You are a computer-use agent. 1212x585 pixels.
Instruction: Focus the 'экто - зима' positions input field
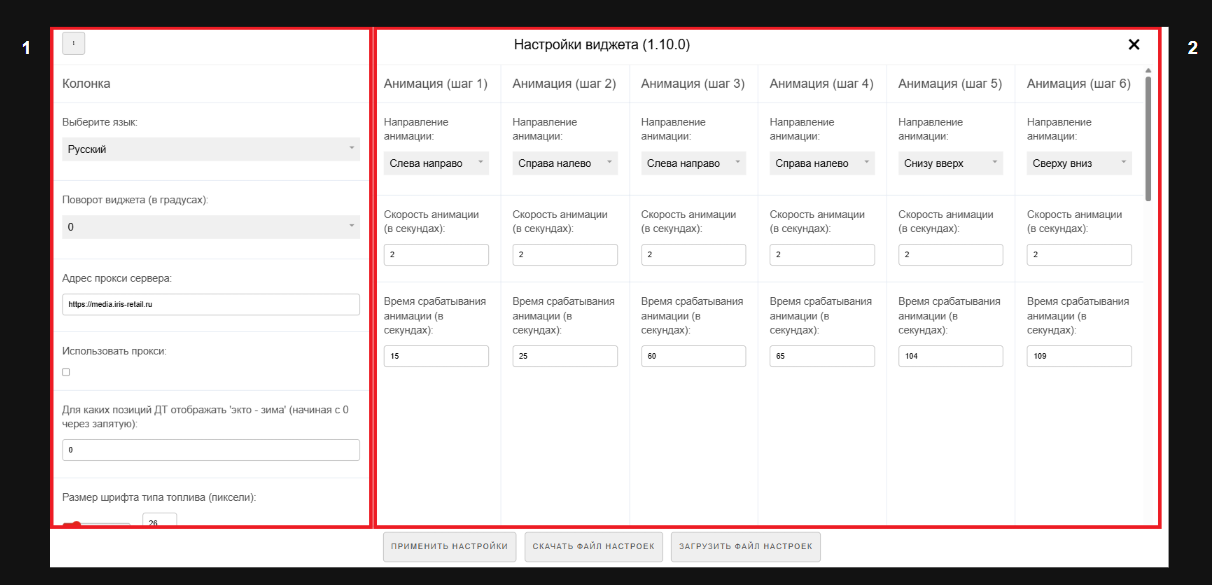point(210,450)
